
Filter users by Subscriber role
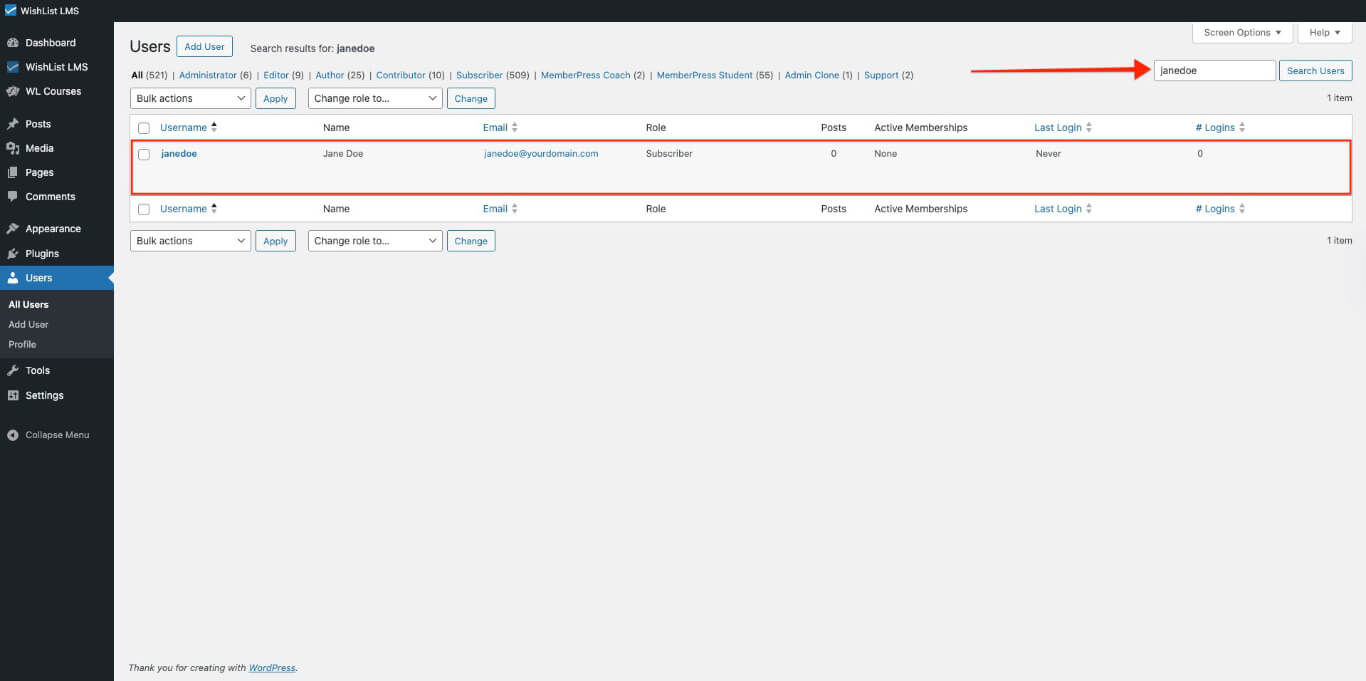pos(479,75)
